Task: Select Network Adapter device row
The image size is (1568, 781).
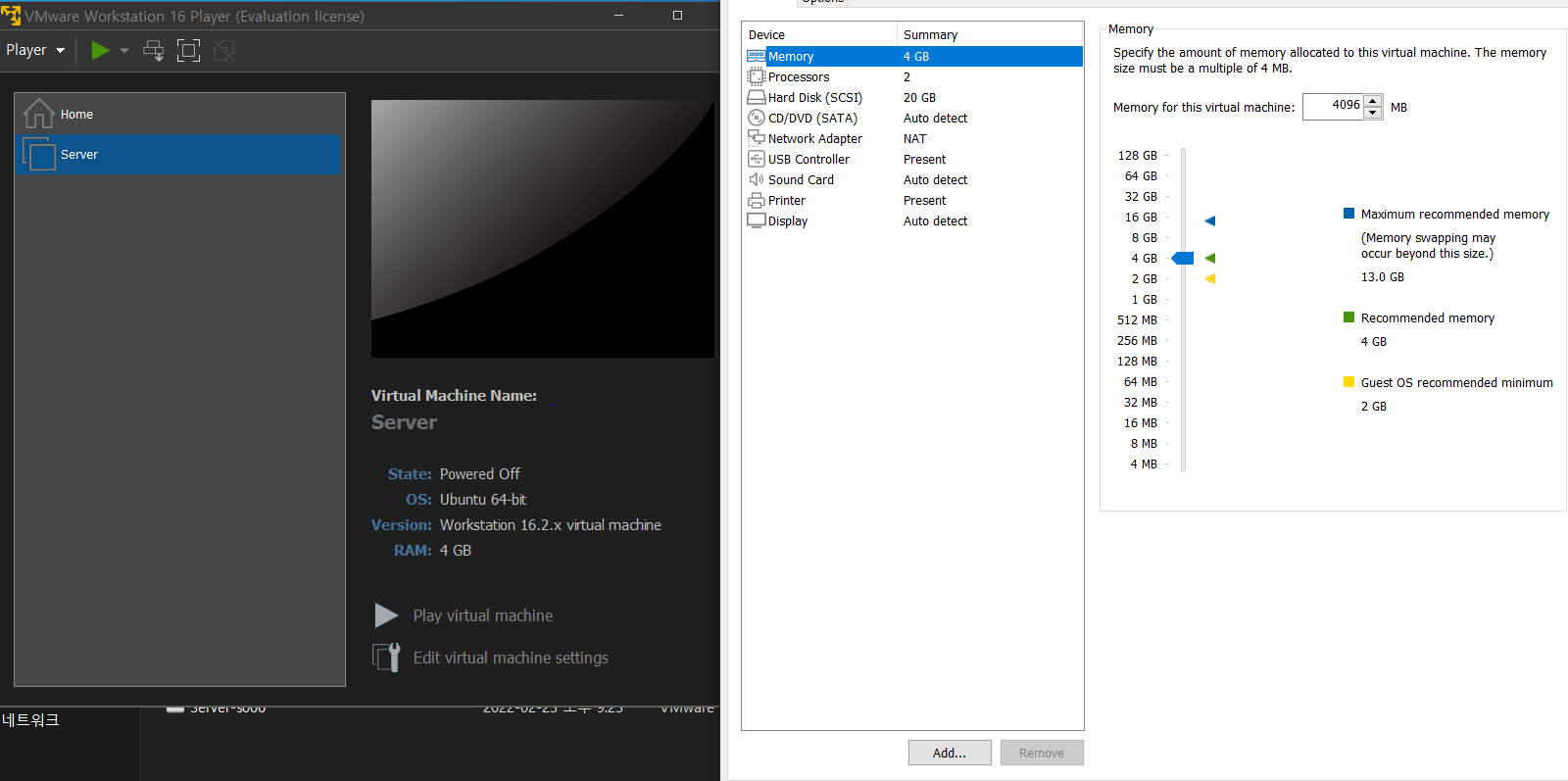Action: [913, 139]
